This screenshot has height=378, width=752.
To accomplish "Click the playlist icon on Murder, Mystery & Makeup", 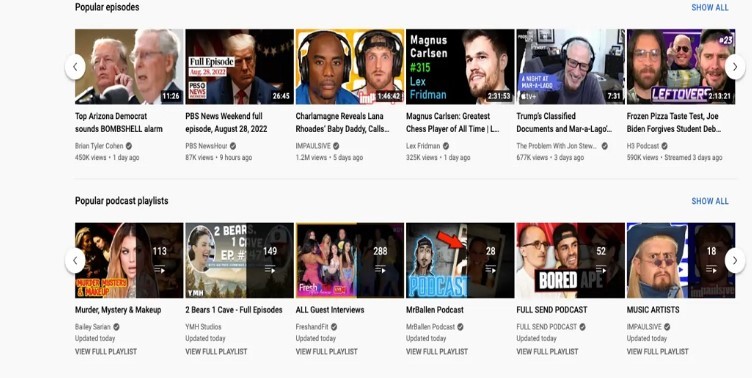I will 159,270.
